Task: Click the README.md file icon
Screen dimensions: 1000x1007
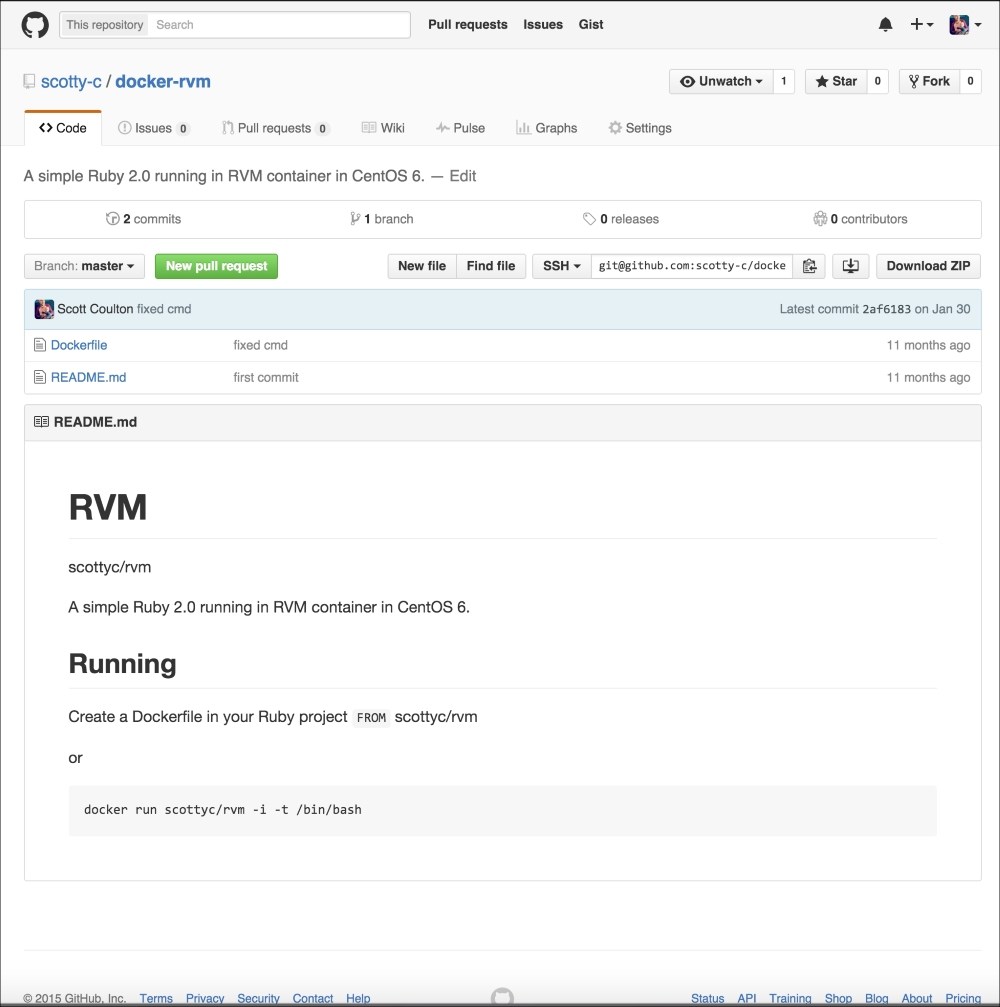Action: coord(40,377)
